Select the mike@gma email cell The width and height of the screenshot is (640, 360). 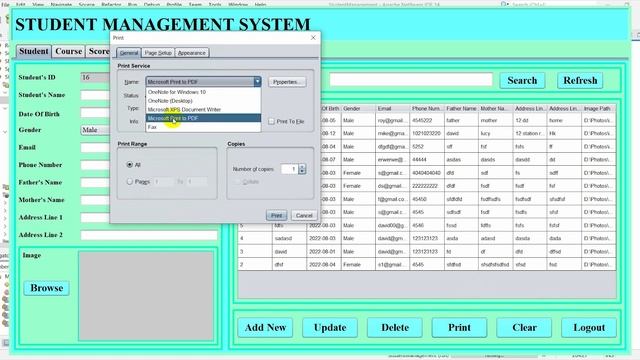pos(392,133)
